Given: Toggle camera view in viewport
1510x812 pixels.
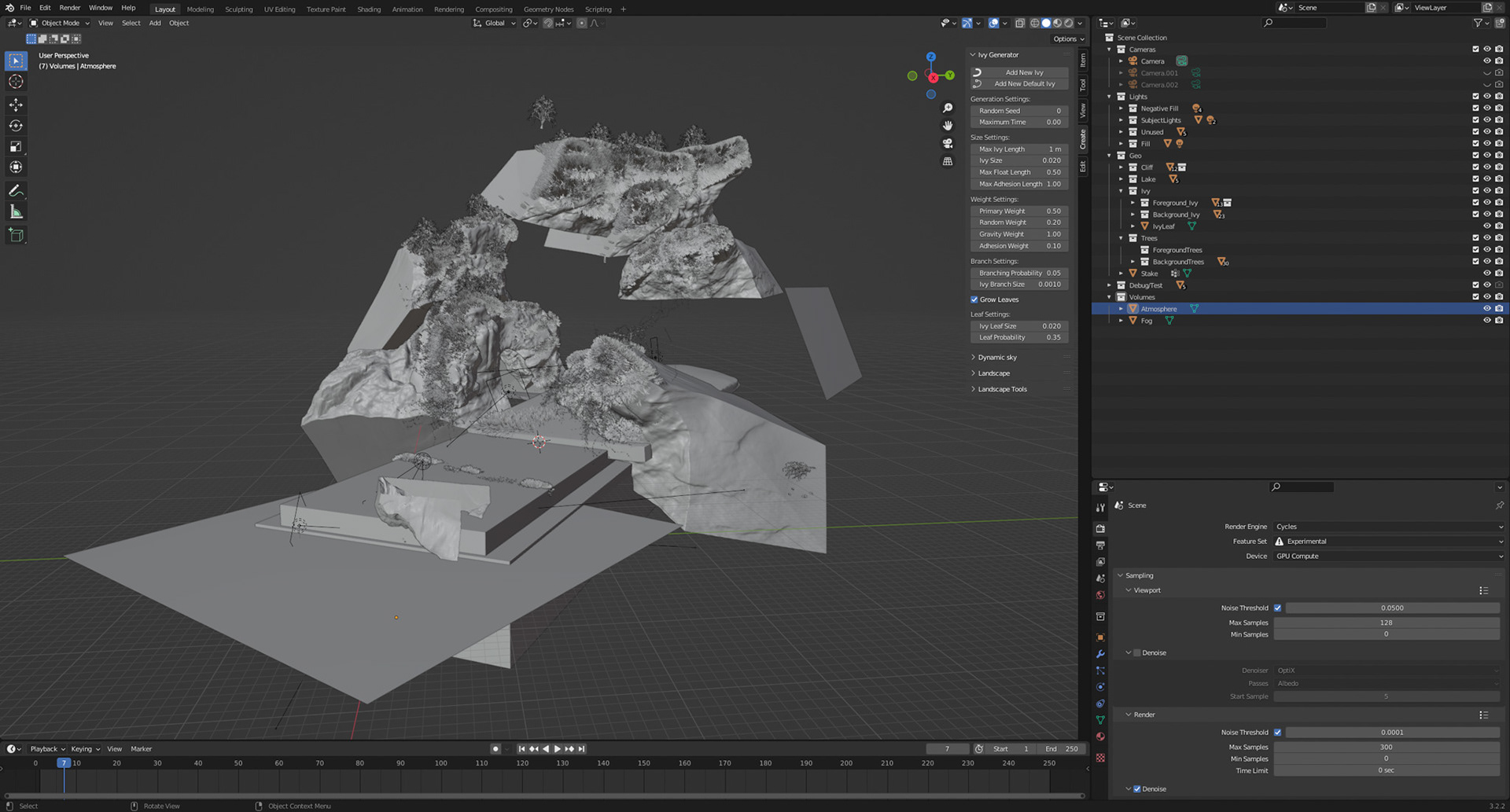Looking at the screenshot, I should pos(948,144).
